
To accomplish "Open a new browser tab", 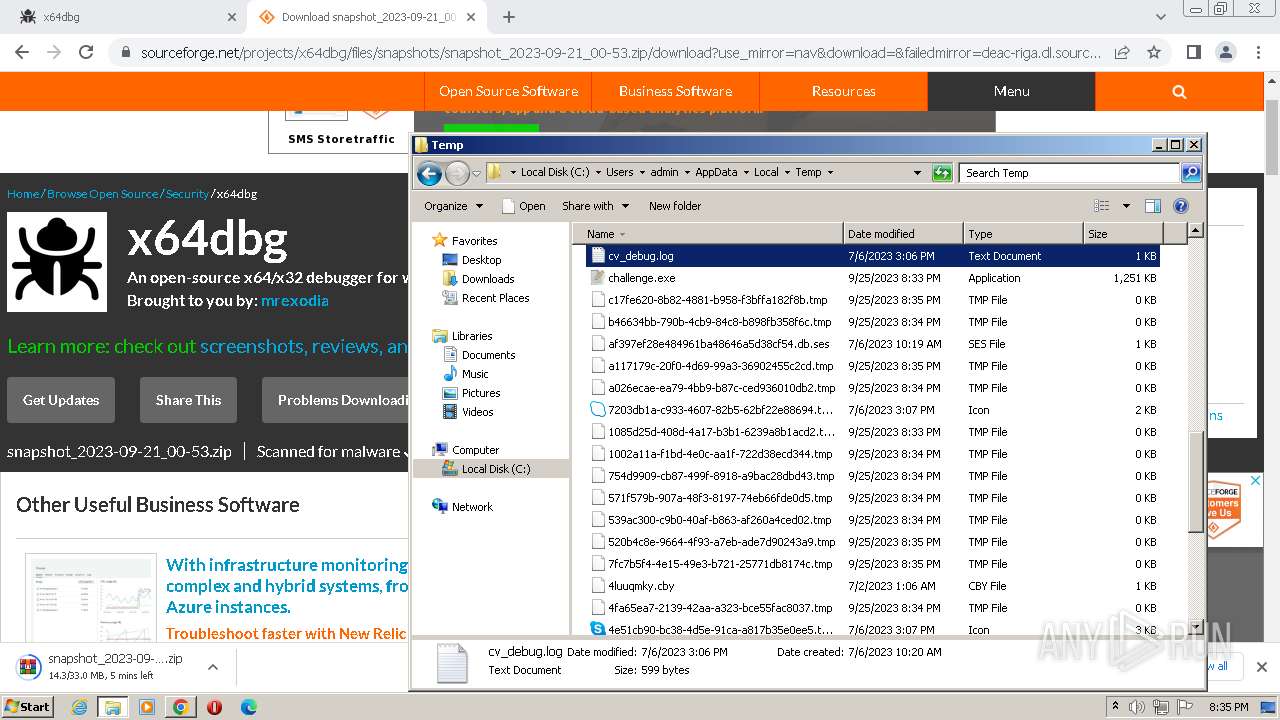I will [x=509, y=17].
